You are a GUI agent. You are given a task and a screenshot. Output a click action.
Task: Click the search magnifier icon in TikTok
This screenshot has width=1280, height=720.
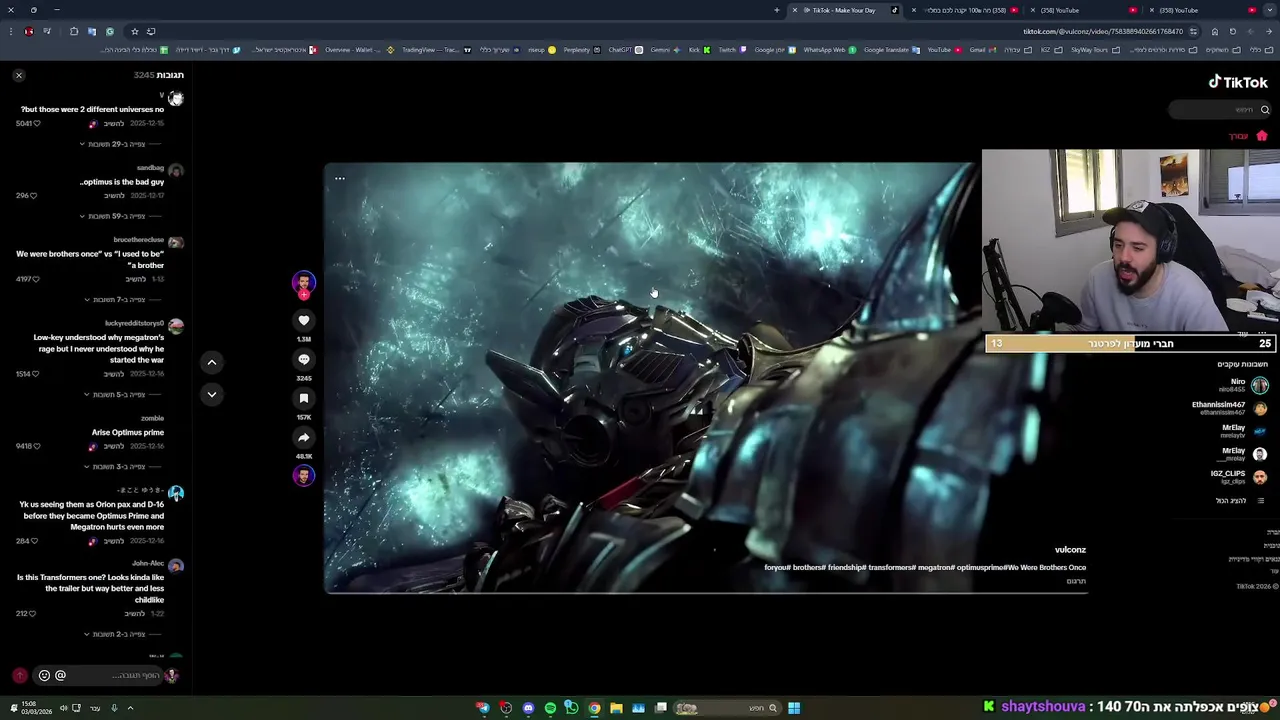[x=1265, y=110]
